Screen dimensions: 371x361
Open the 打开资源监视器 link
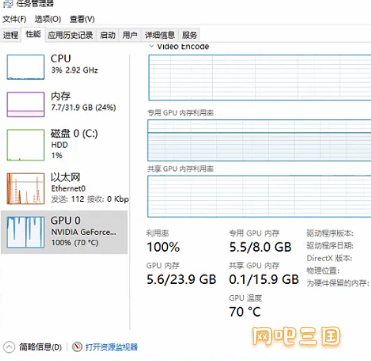pyautogui.click(x=112, y=347)
